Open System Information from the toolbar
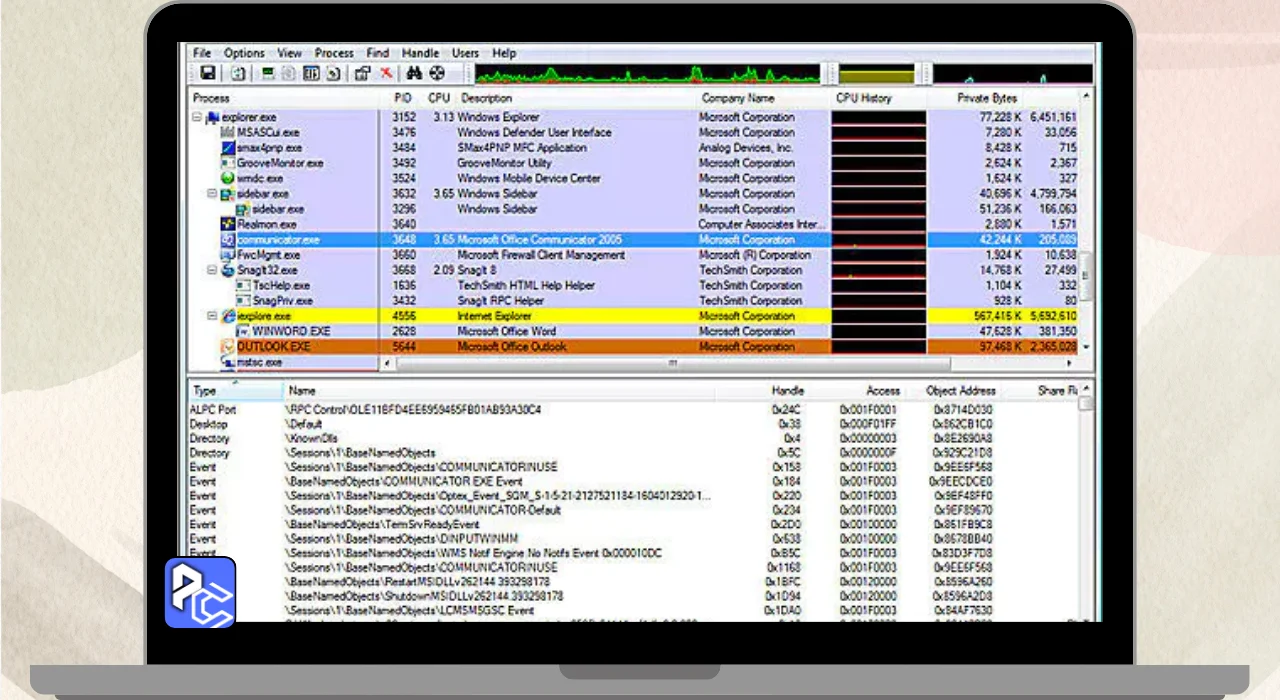Screen dimensions: 1280x700 [x=267, y=73]
